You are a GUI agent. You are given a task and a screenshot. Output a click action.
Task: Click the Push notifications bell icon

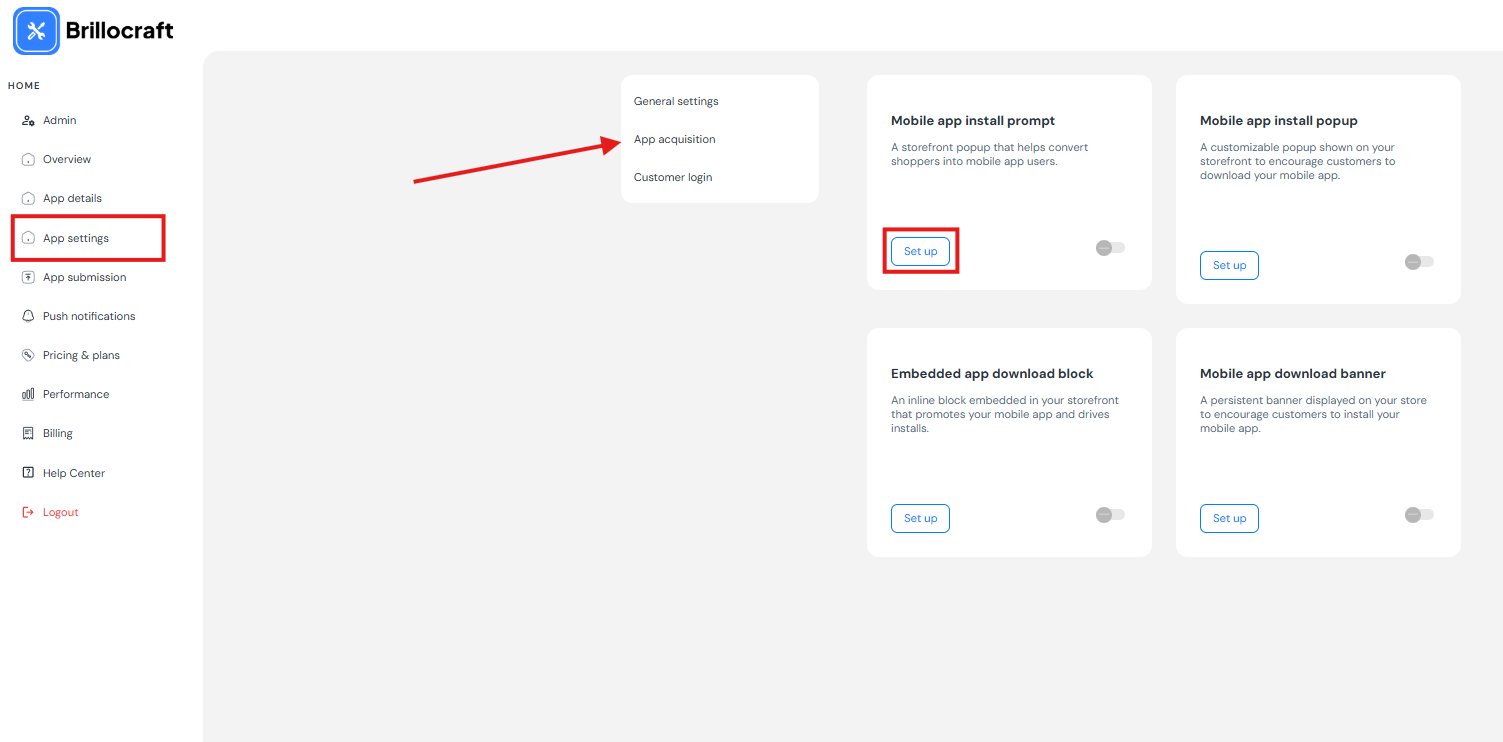[x=28, y=317]
